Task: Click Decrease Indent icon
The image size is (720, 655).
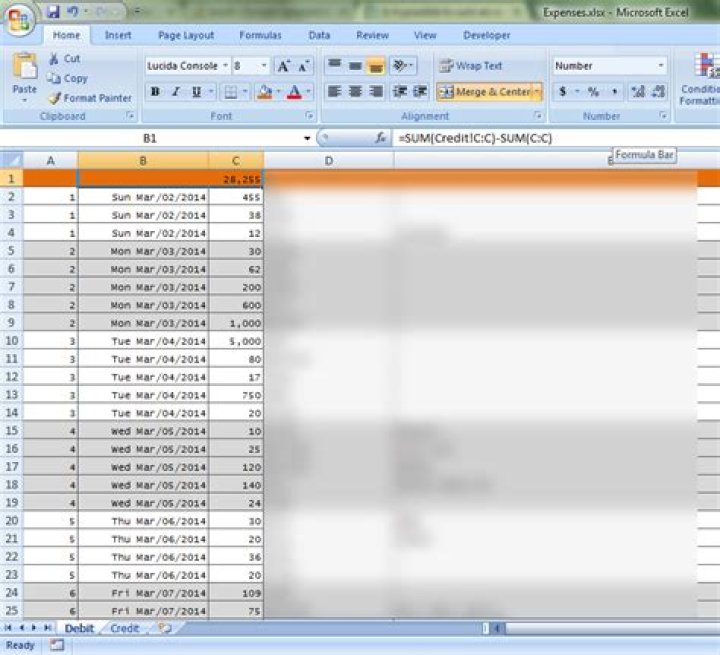Action: [x=400, y=91]
